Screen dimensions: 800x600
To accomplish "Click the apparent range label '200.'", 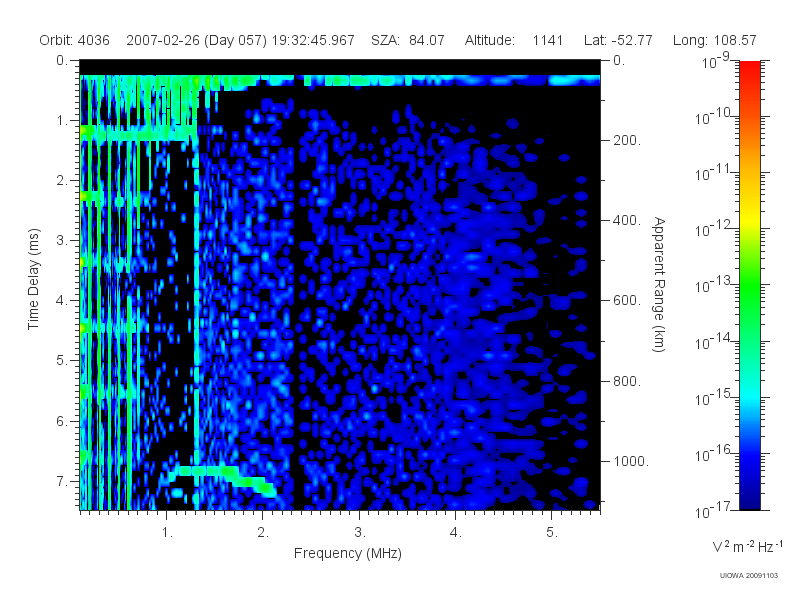I will click(627, 140).
